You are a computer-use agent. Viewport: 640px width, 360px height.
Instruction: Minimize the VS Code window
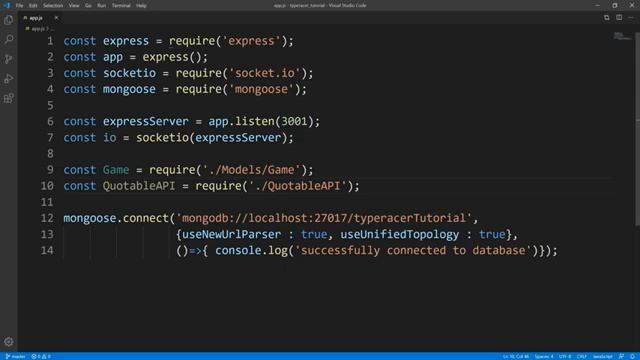pos(598,5)
